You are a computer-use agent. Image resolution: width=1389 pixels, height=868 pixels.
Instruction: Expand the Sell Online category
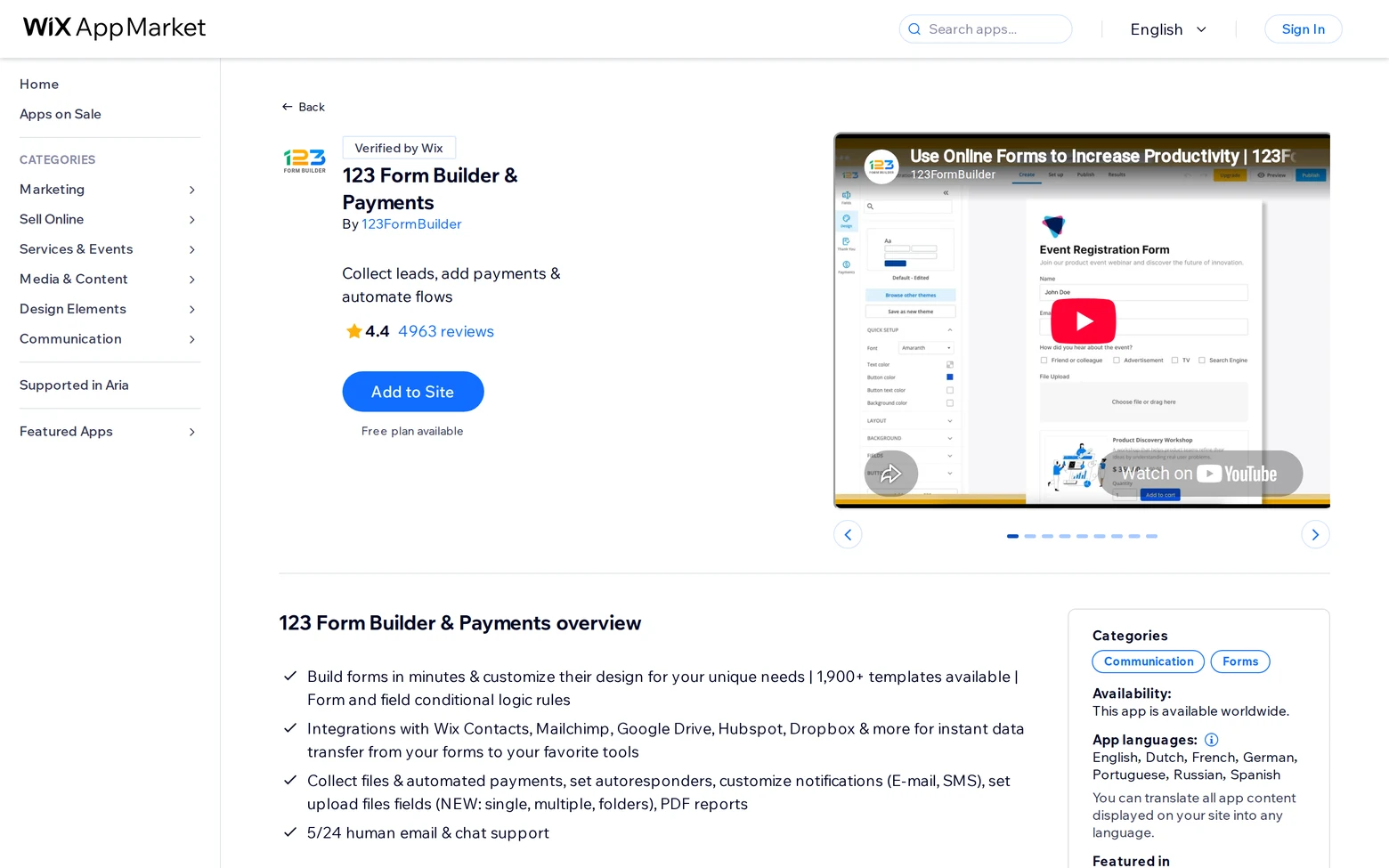(x=191, y=220)
